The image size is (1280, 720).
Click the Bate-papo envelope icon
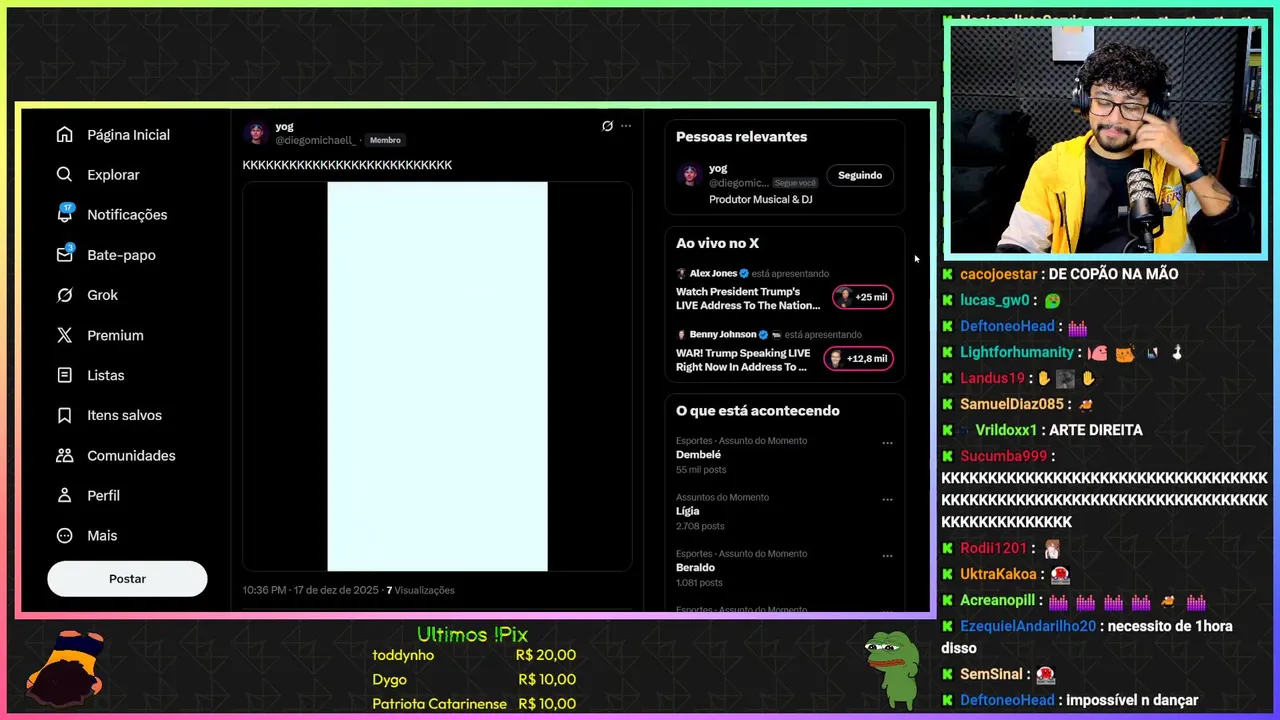(x=65, y=254)
